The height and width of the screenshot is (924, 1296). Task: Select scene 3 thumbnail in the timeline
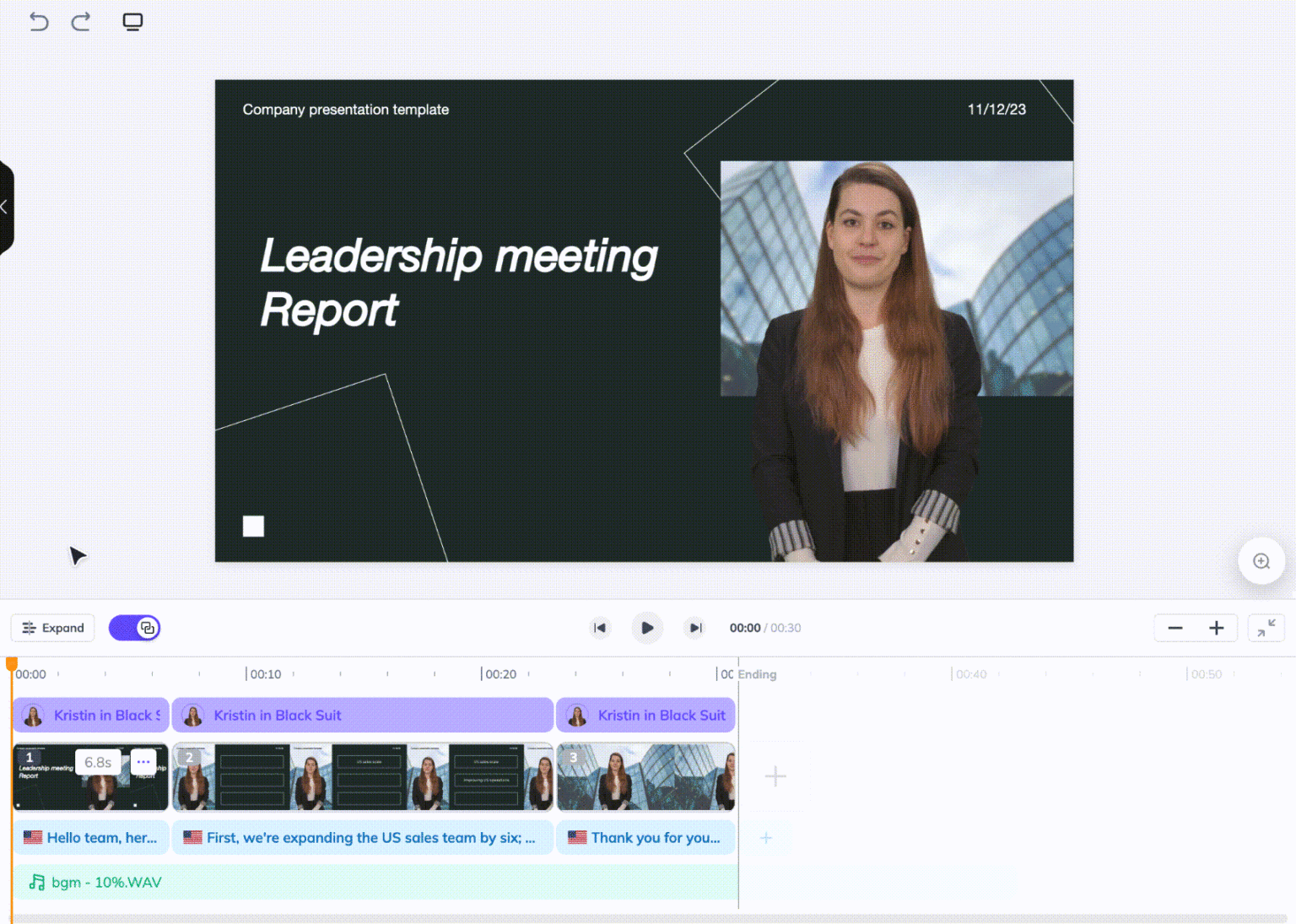[x=645, y=775]
